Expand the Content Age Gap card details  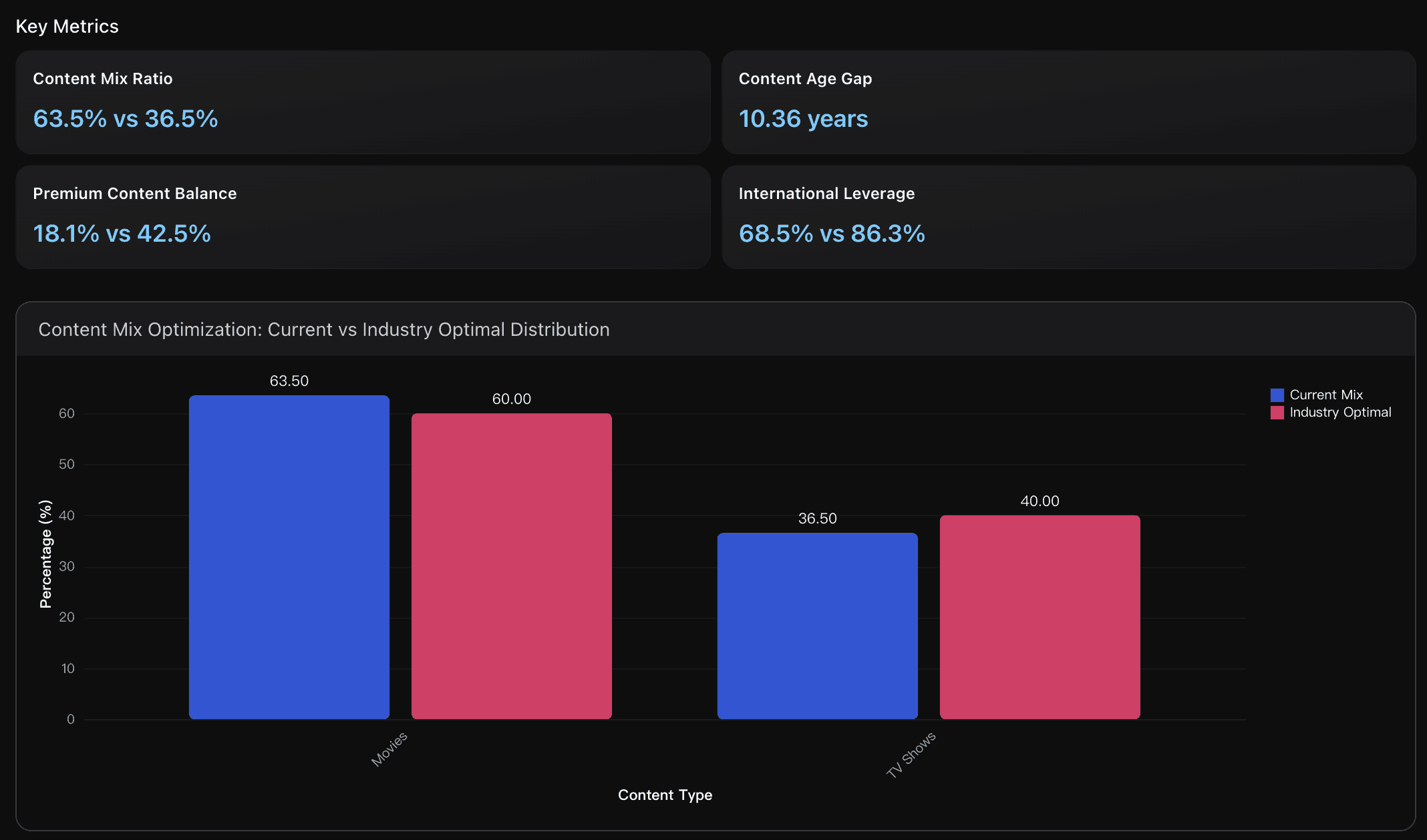point(1069,103)
